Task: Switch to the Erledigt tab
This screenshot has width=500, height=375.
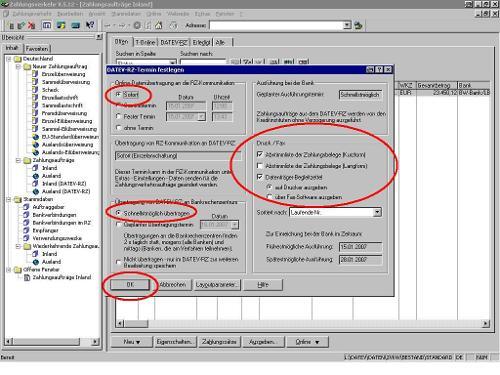Action: [201, 42]
